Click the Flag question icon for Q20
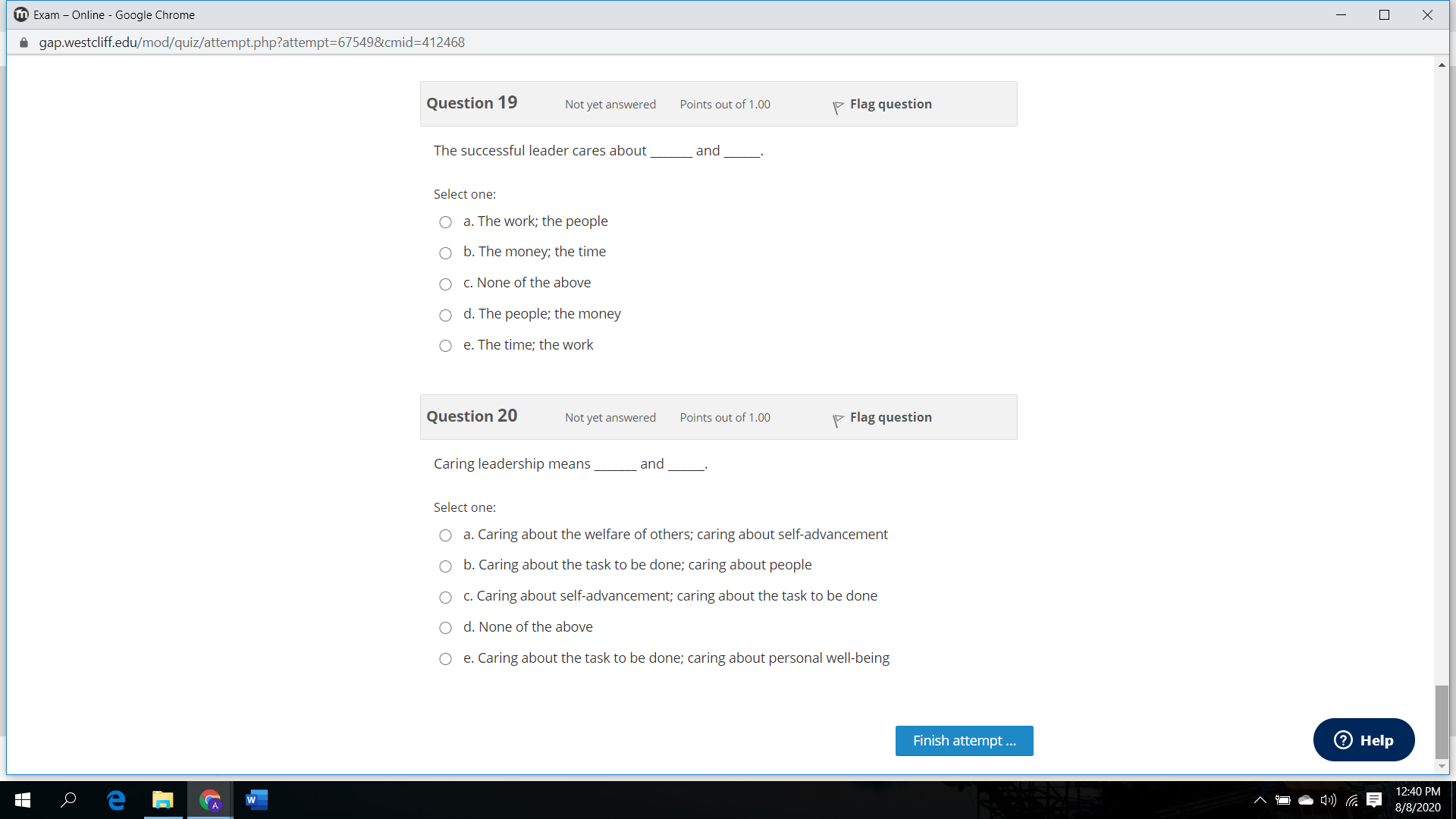The image size is (1456, 819). [x=839, y=418]
